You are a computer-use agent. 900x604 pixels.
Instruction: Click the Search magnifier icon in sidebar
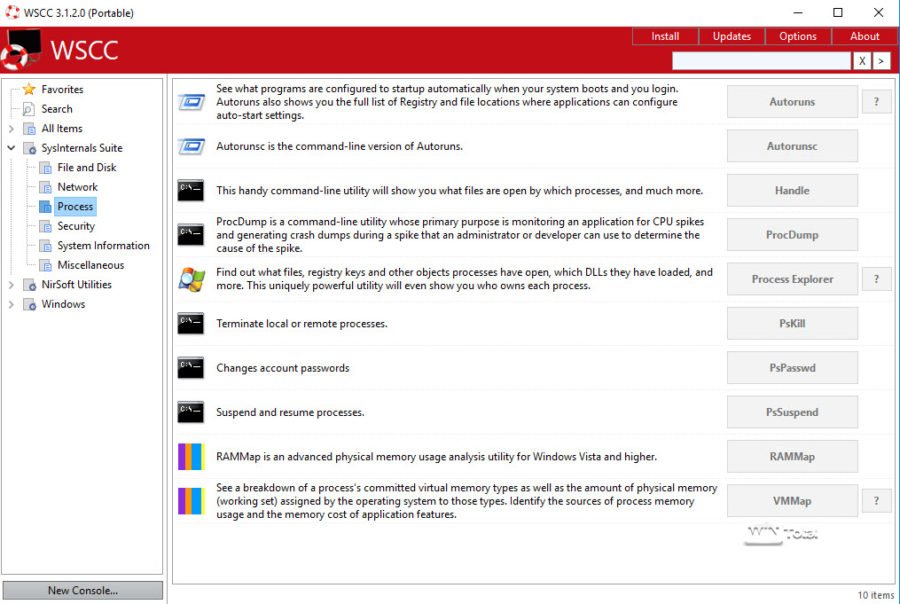28,108
